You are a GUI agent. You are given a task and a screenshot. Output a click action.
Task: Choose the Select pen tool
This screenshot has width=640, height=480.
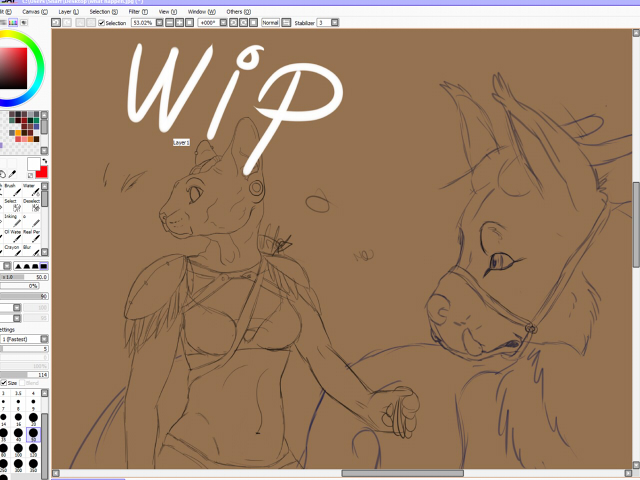pos(13,205)
